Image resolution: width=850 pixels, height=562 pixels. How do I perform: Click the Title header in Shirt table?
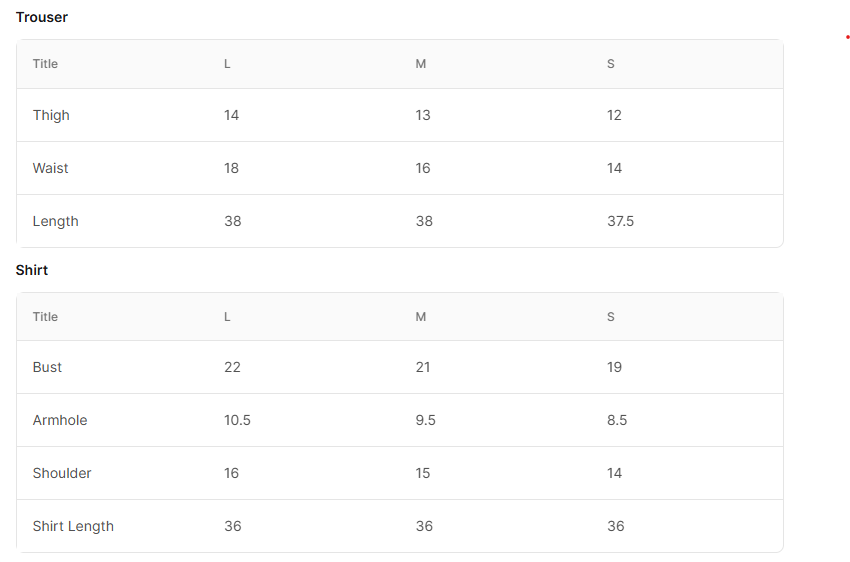(x=45, y=317)
